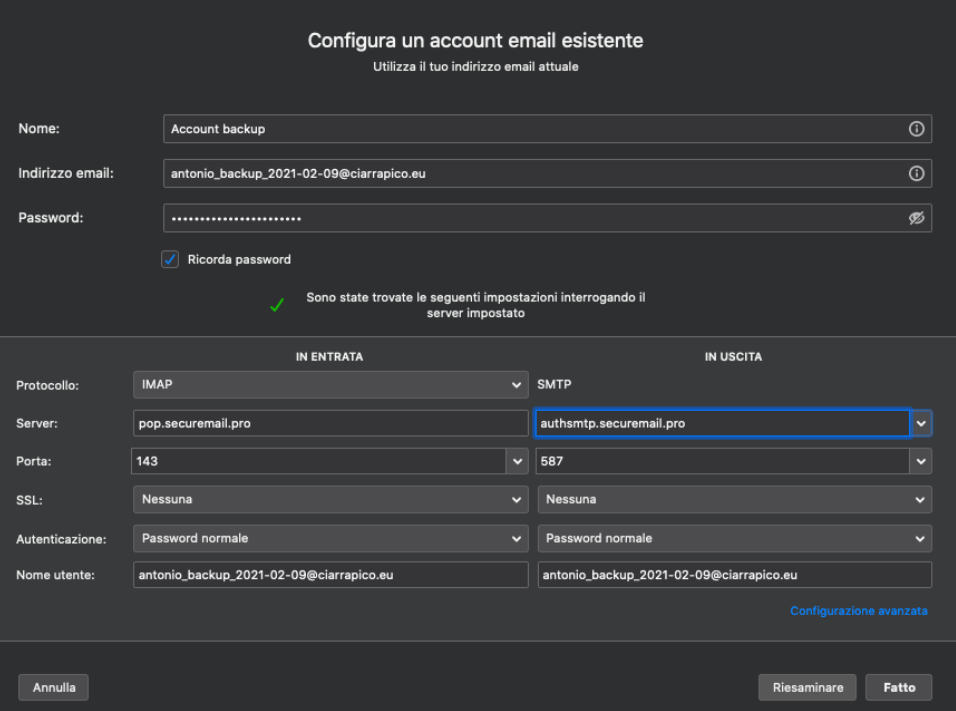Image resolution: width=956 pixels, height=711 pixels.
Task: Toggle password visibility eye icon
Action: (x=915, y=219)
